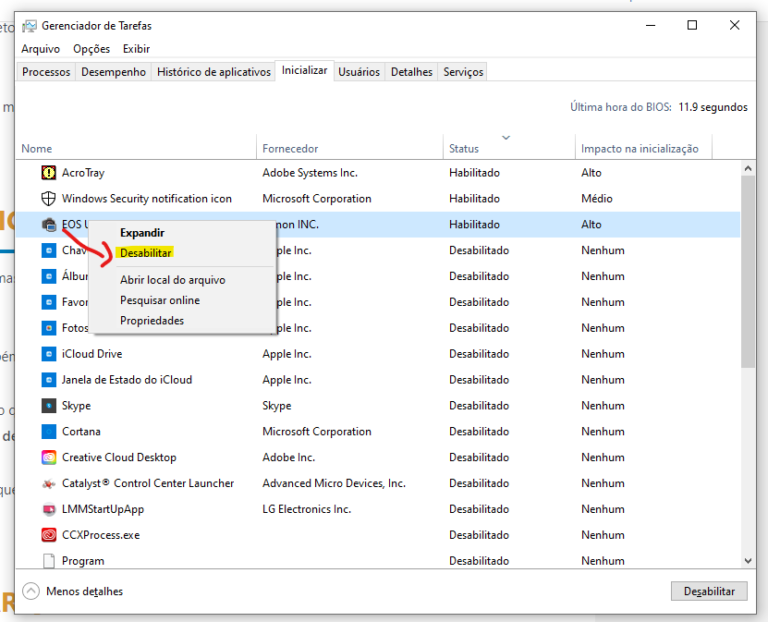The height and width of the screenshot is (622, 768).
Task: Click the AcroTray startup item icon
Action: click(49, 173)
